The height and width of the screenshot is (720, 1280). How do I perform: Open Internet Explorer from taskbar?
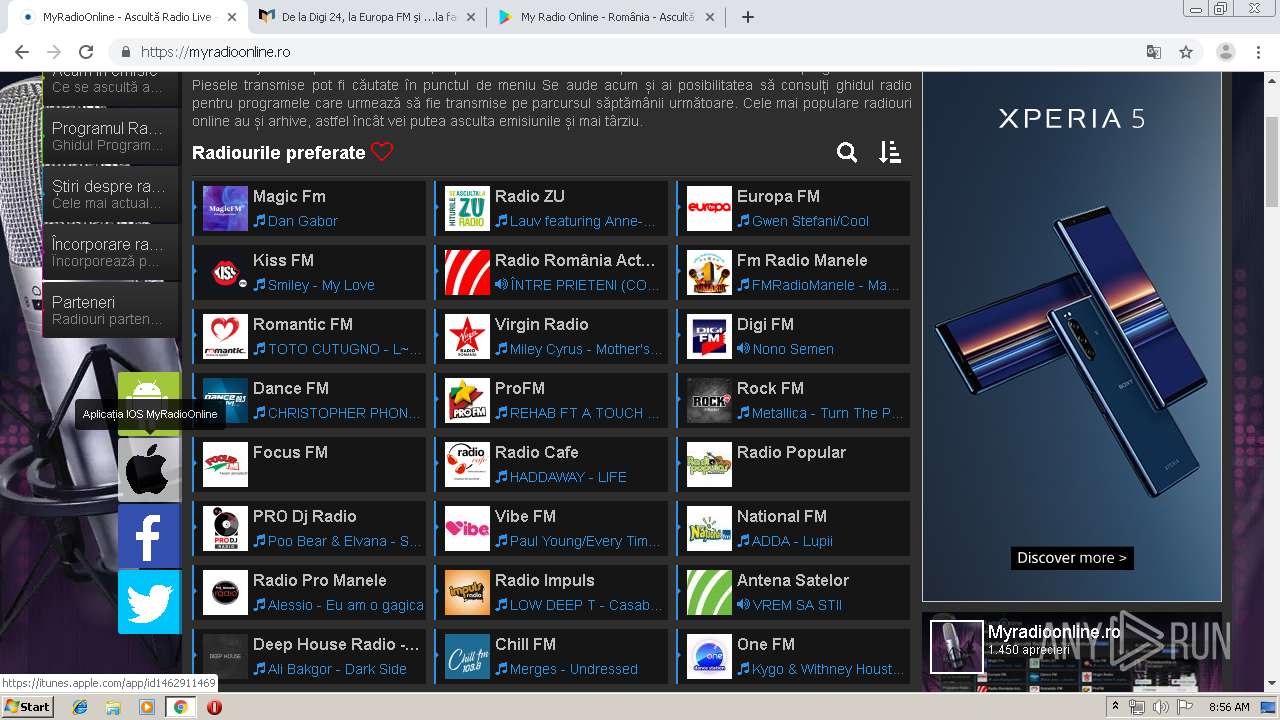click(80, 707)
